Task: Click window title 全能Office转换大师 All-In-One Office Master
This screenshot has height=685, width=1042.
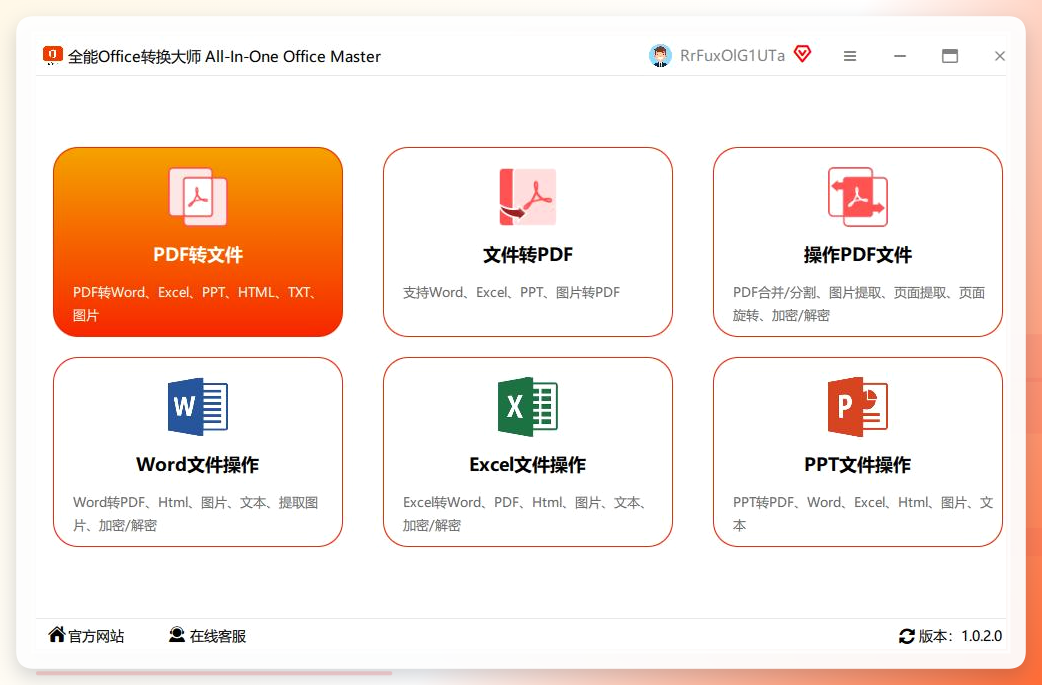Action: tap(224, 56)
